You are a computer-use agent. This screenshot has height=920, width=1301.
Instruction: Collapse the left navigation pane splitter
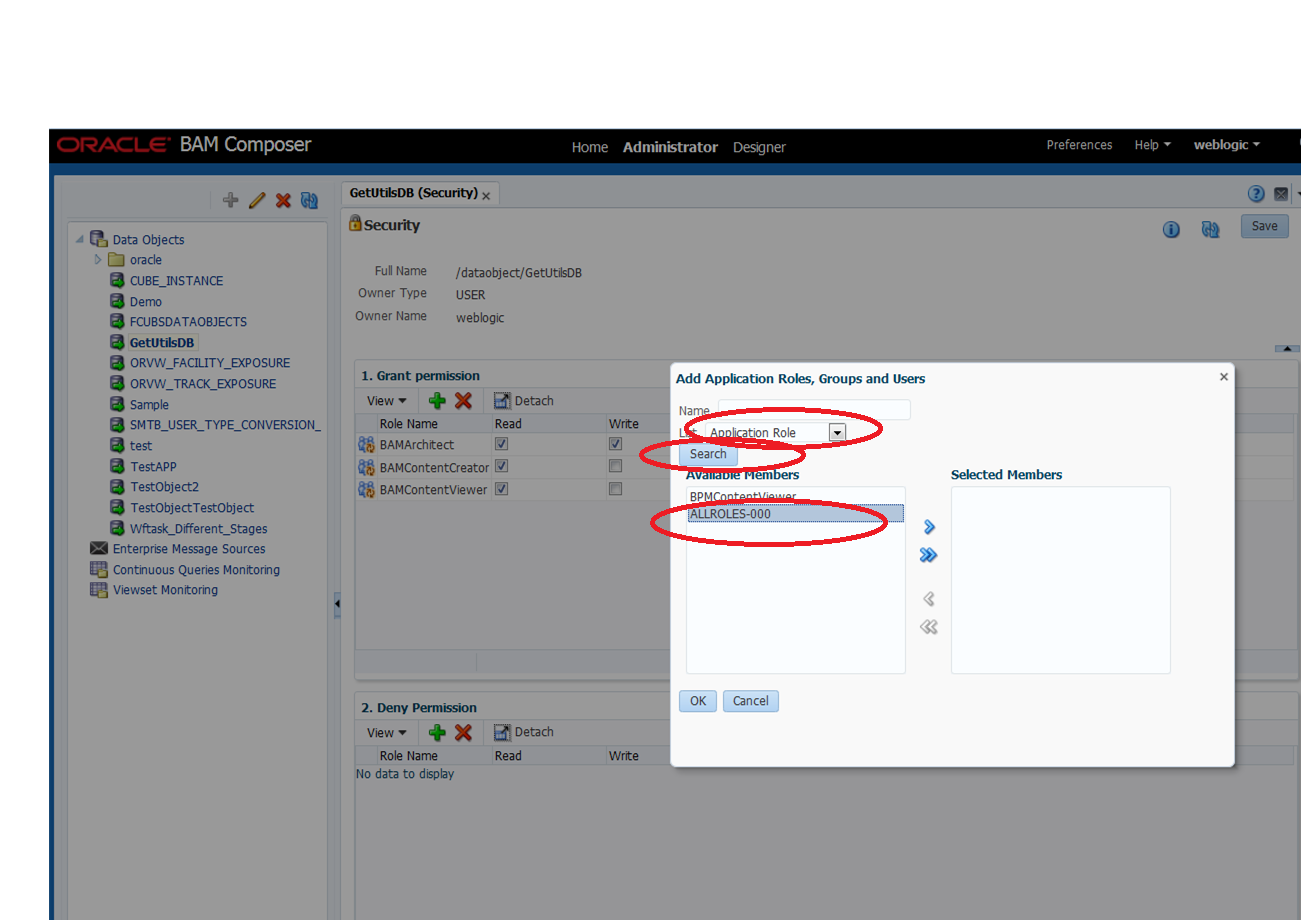point(337,605)
